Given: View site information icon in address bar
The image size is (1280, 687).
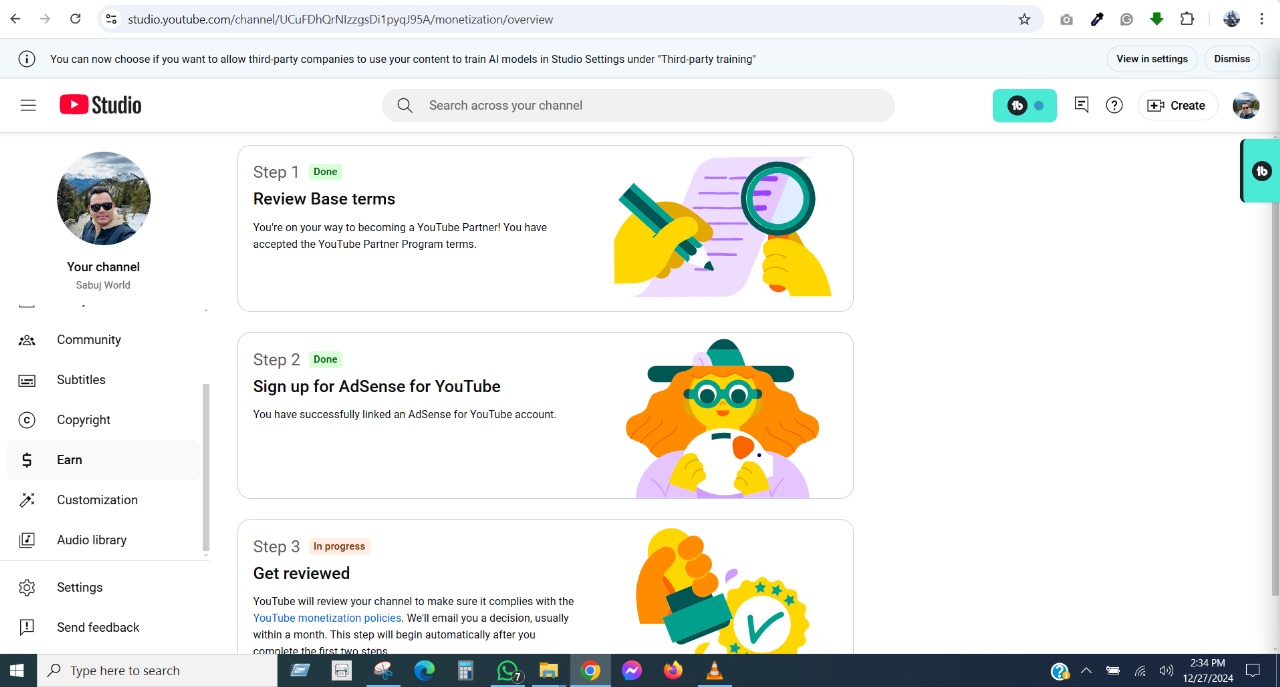Looking at the screenshot, I should pyautogui.click(x=111, y=19).
